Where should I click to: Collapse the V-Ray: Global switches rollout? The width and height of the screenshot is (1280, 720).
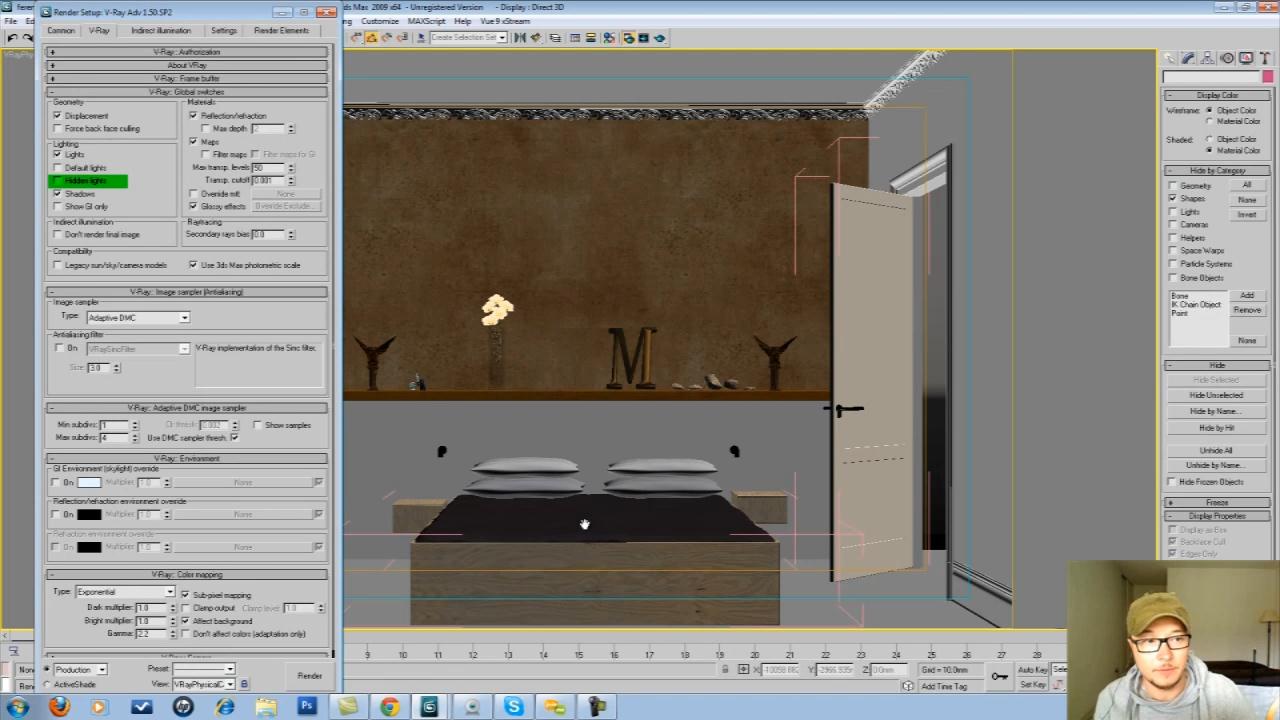coord(187,92)
